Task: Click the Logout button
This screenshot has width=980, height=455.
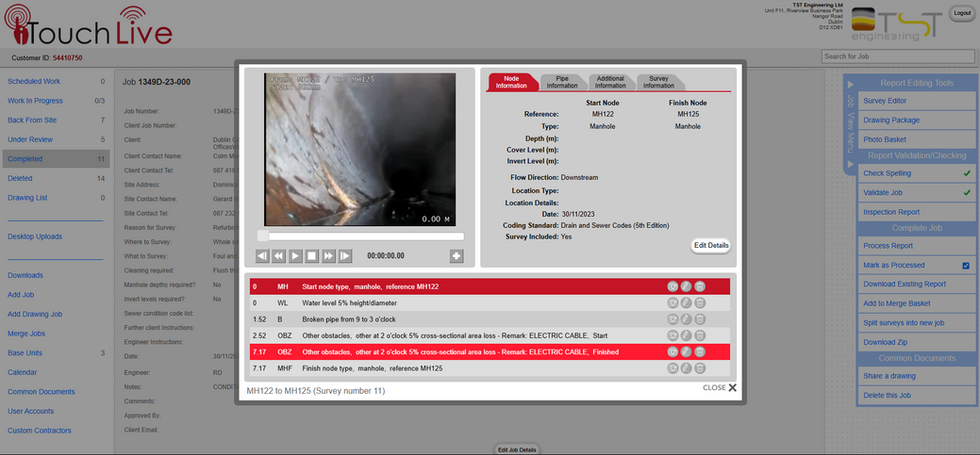Action: pos(961,13)
